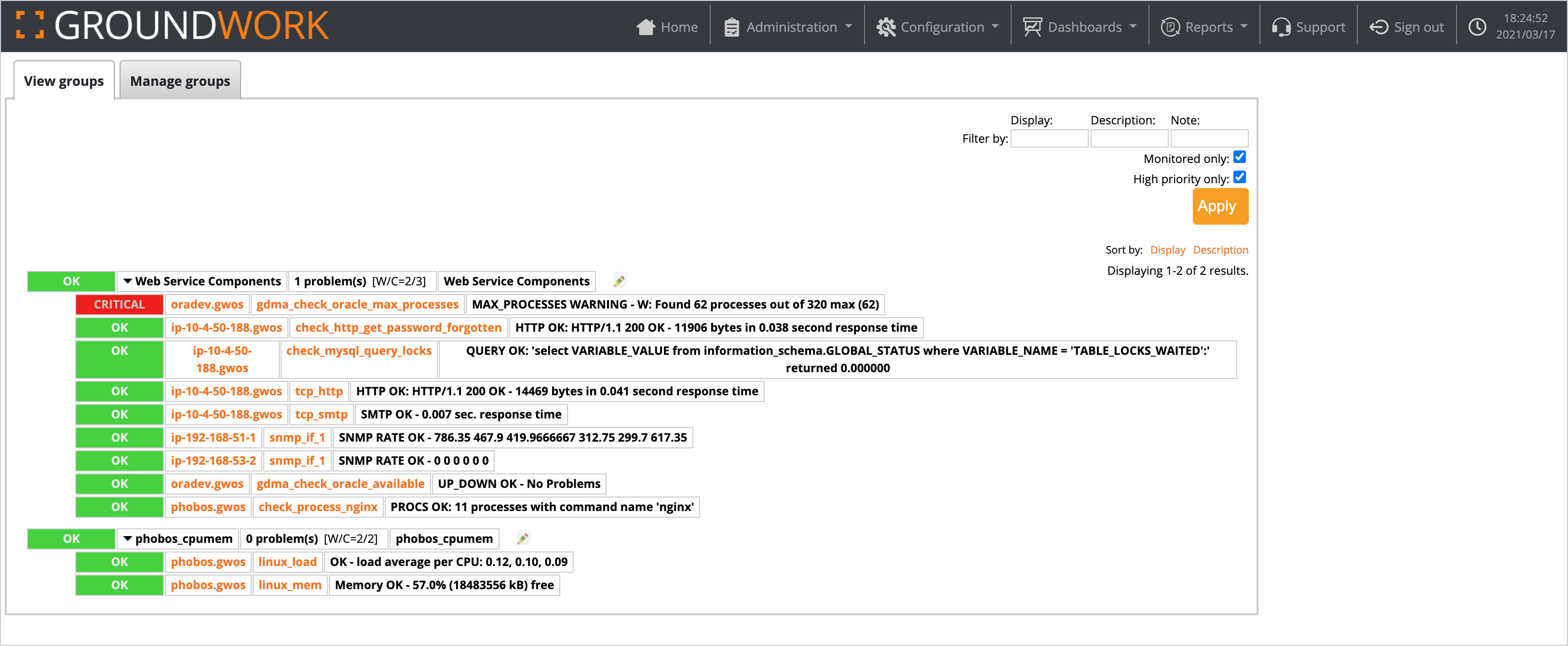Open phobos.gwos host on the linux_load row
The width and height of the screenshot is (1568, 646).
pos(208,561)
